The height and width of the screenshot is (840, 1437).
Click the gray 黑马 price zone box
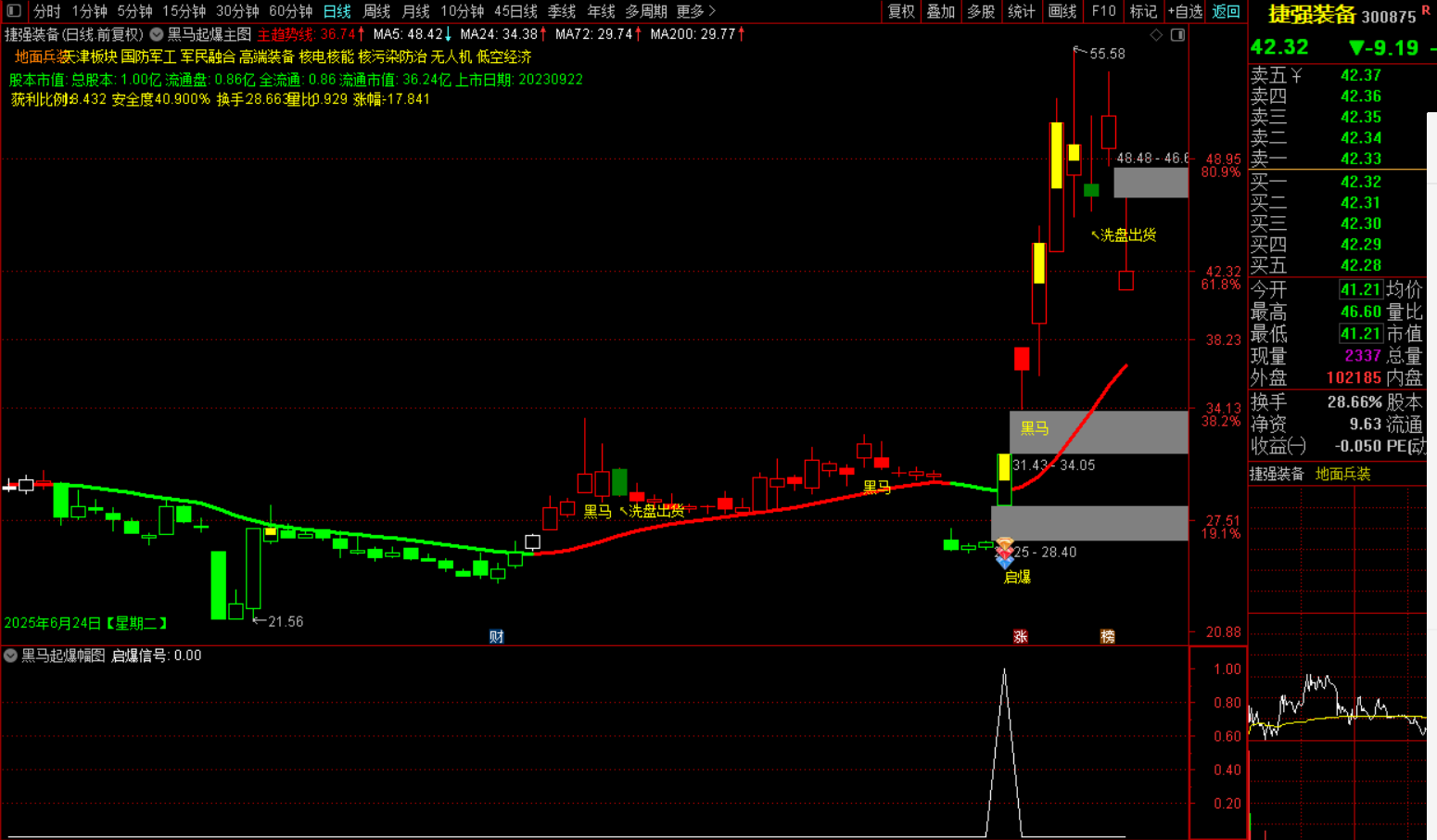(x=1098, y=432)
